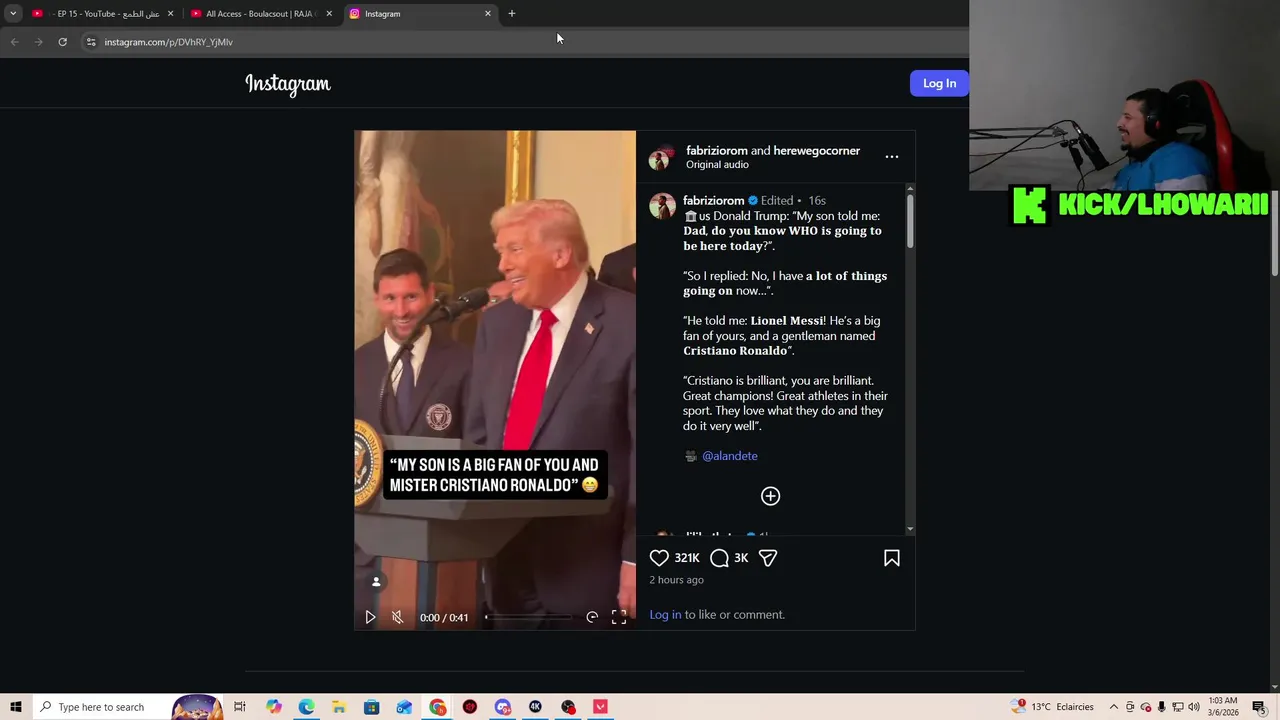Open Outlook from the taskbar
Viewport: 1280px width, 720px height.
point(404,707)
